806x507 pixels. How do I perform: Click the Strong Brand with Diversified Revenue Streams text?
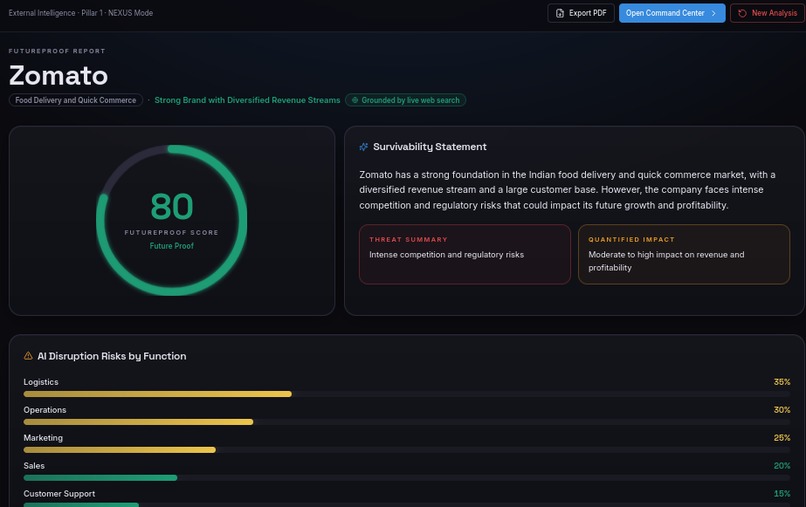pyautogui.click(x=247, y=100)
